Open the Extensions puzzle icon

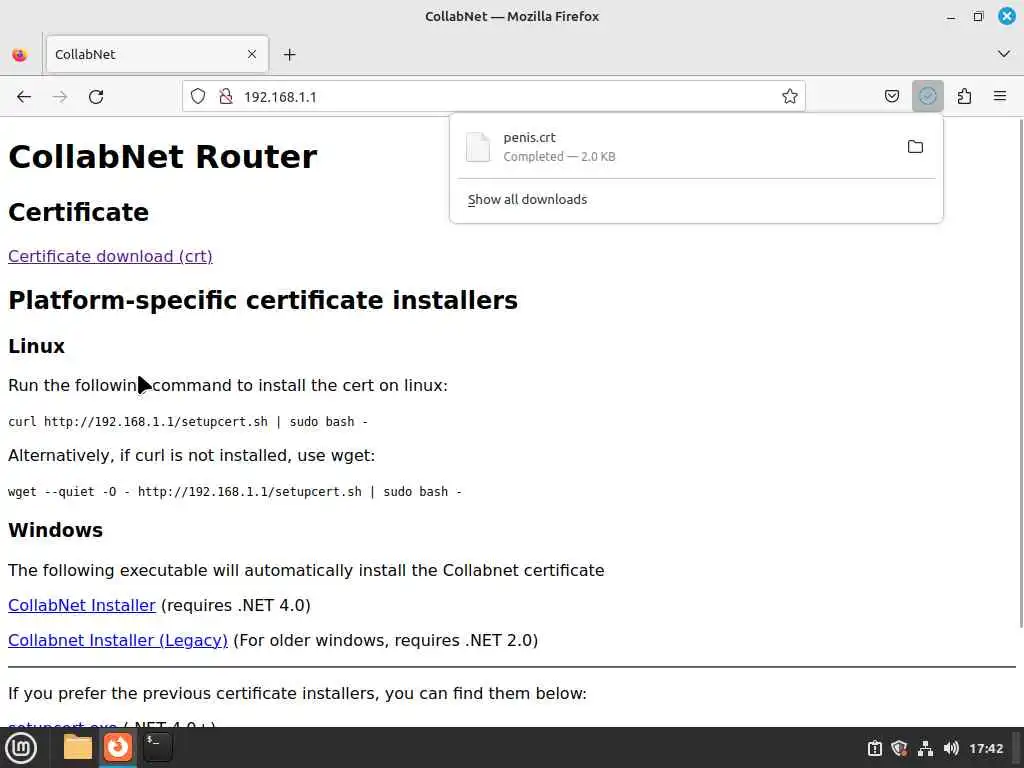point(964,97)
